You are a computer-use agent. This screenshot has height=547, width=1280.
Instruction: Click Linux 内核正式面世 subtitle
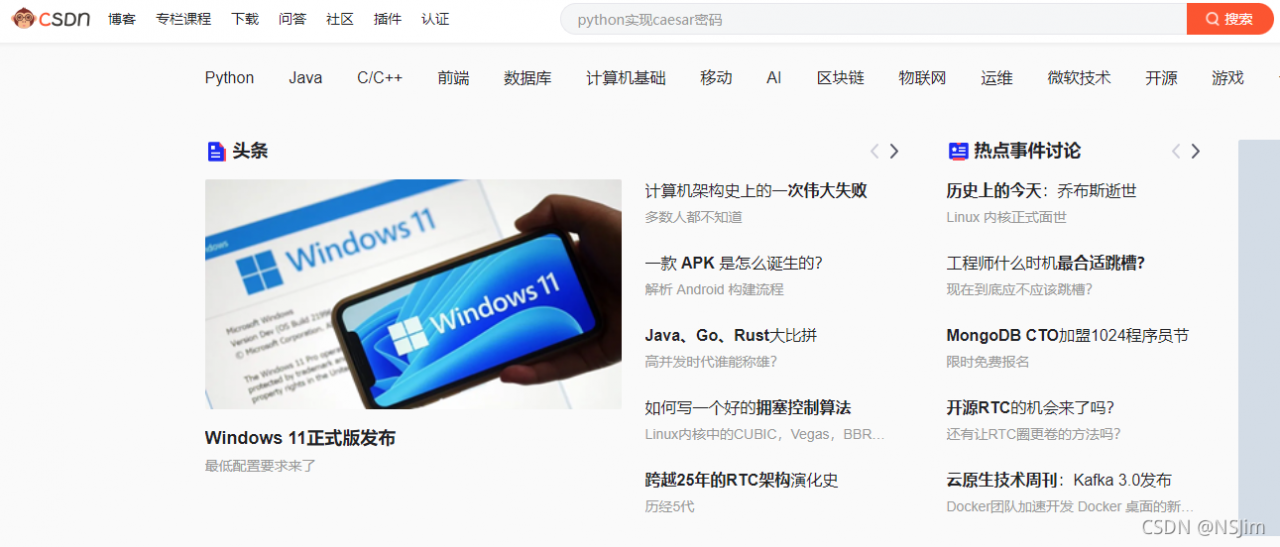coord(1007,217)
